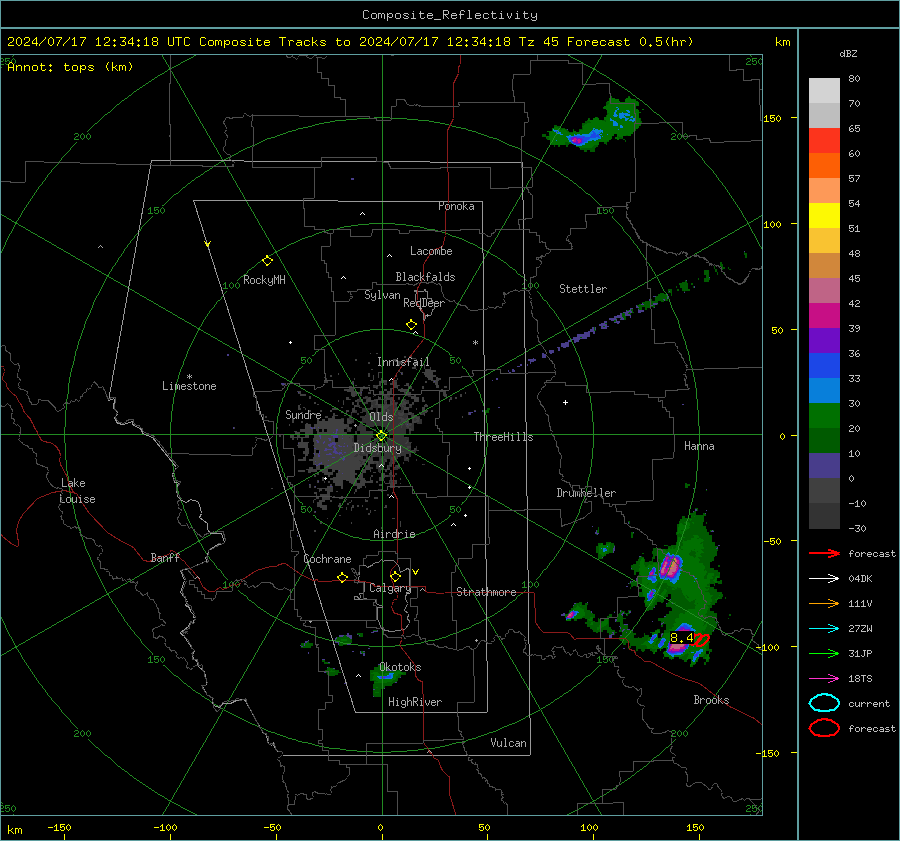Screen dimensions: 900x841
Task: Click the green 31JP arrow icon
Action: coord(824,653)
